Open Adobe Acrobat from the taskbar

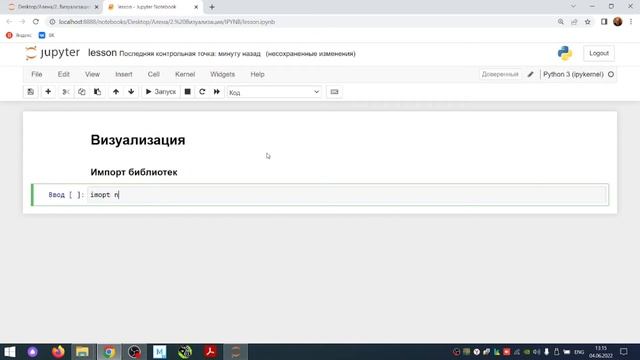tap(210, 351)
